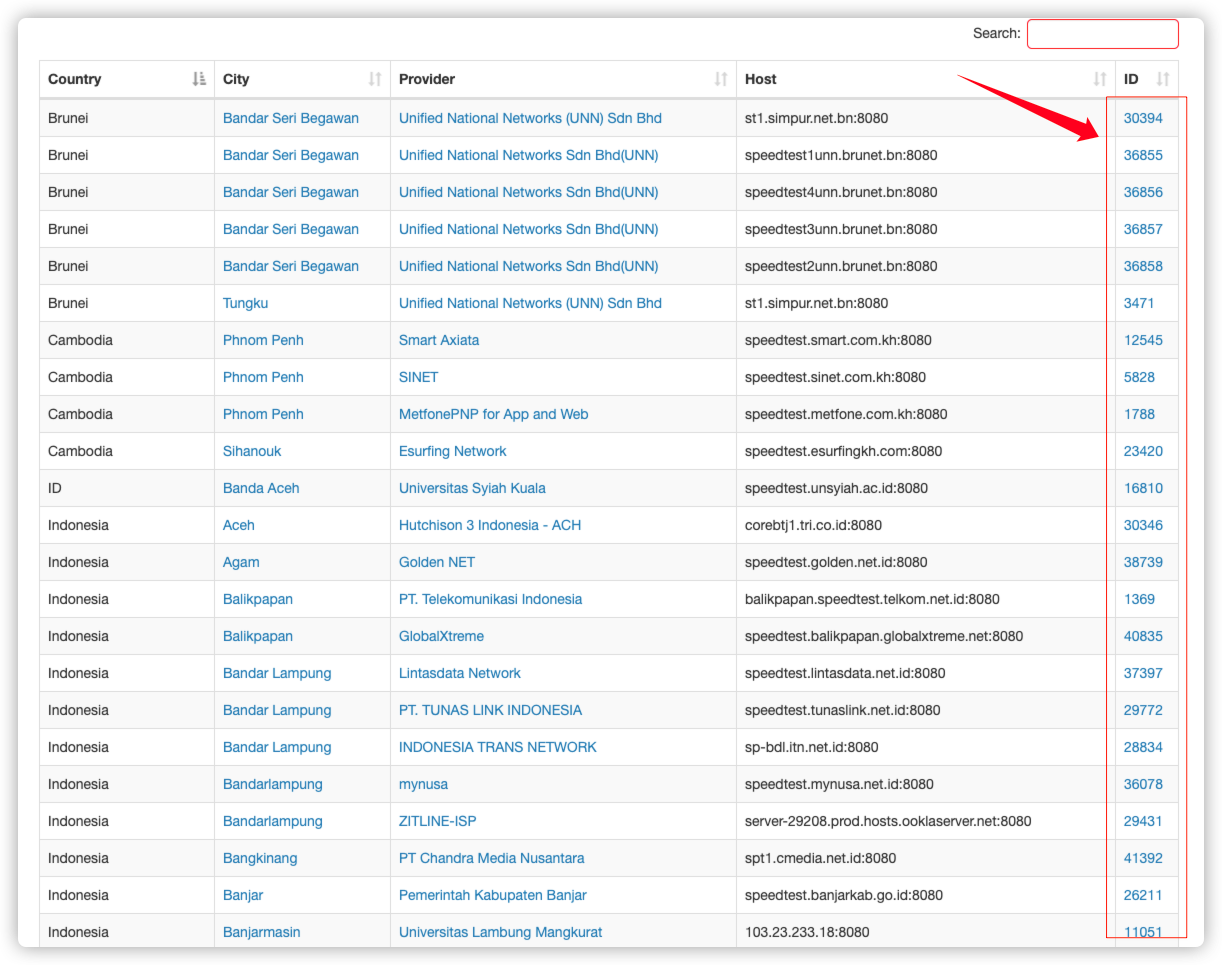
Task: Open server ID 26211 link
Action: point(1143,895)
